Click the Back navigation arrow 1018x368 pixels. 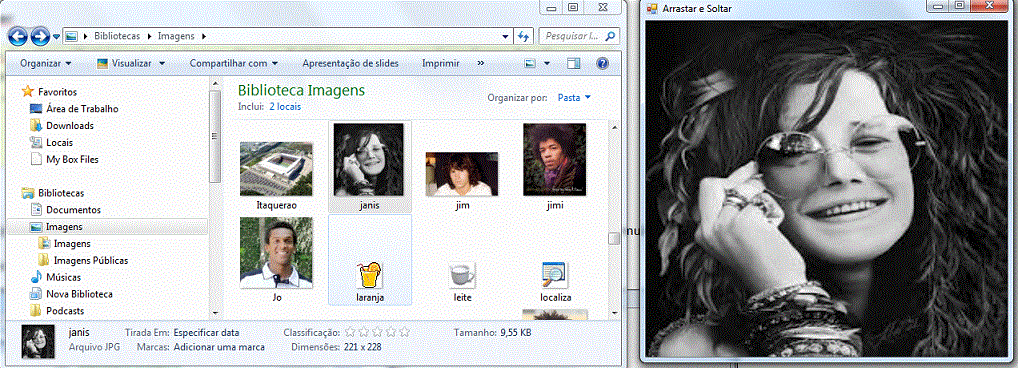coord(18,36)
